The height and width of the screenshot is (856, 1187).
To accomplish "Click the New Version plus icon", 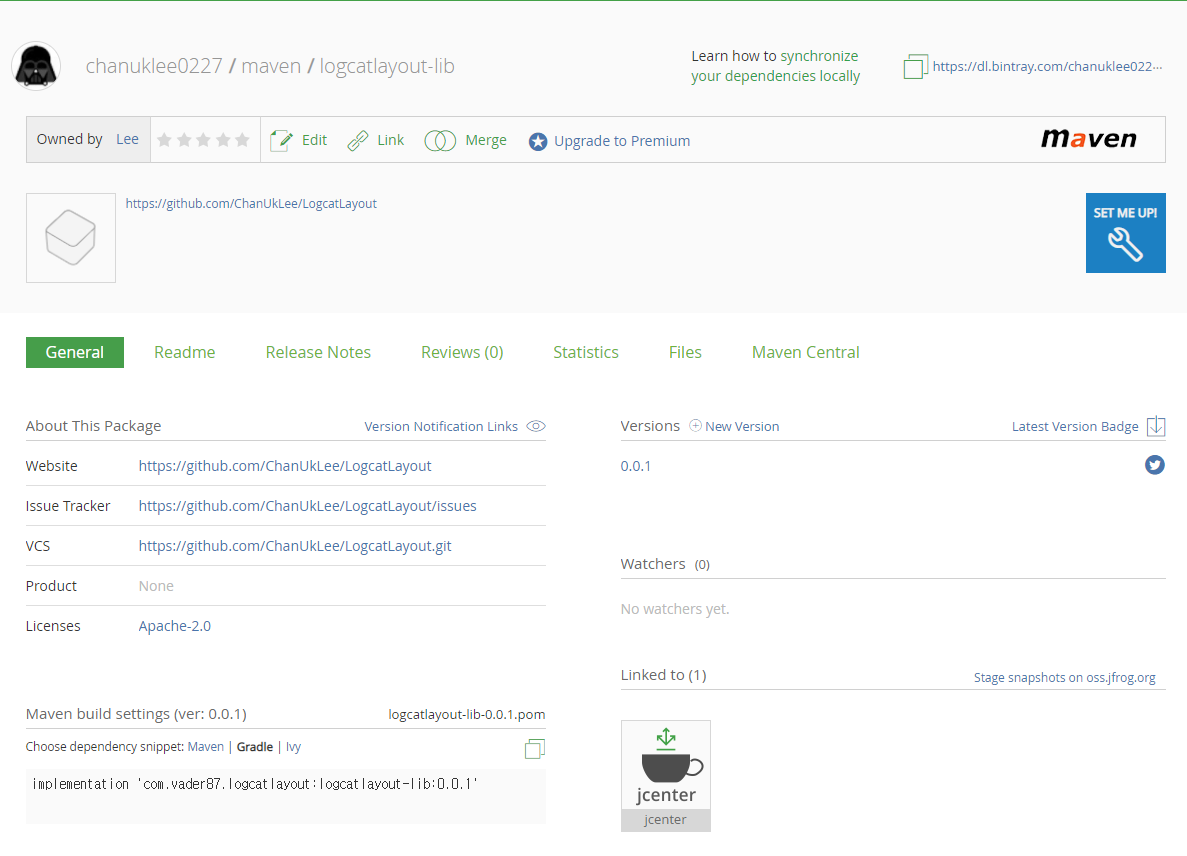I will click(x=695, y=425).
